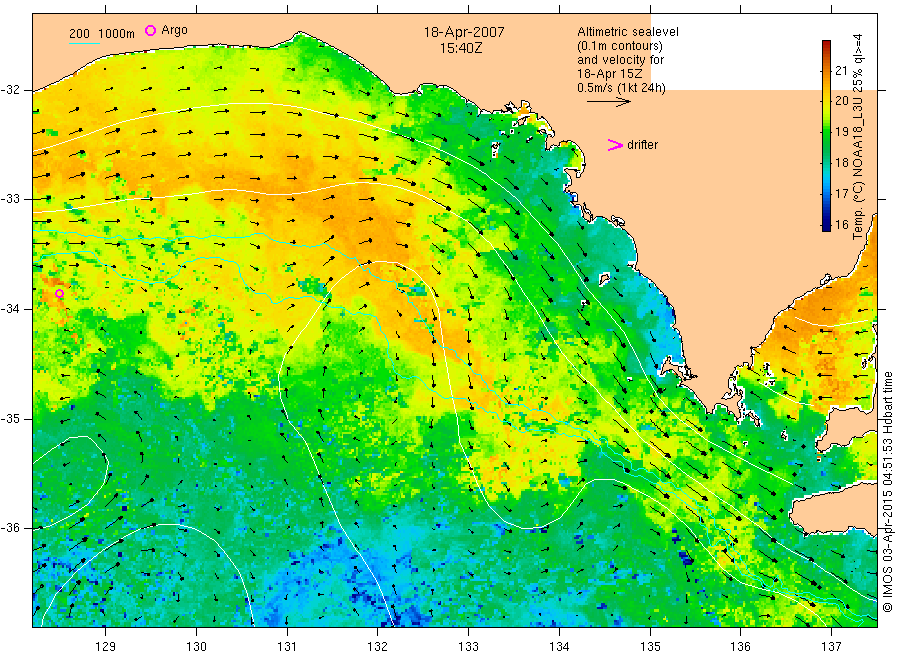Click the 136 longitude axis label
The width and height of the screenshot is (900, 660).
[740, 647]
